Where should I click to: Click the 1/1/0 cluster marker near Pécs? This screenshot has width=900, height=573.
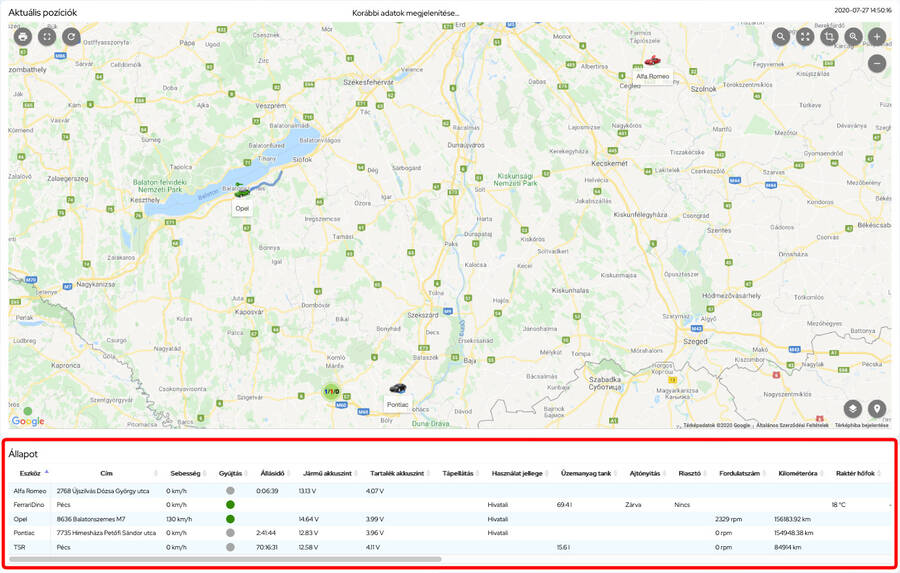coord(331,392)
